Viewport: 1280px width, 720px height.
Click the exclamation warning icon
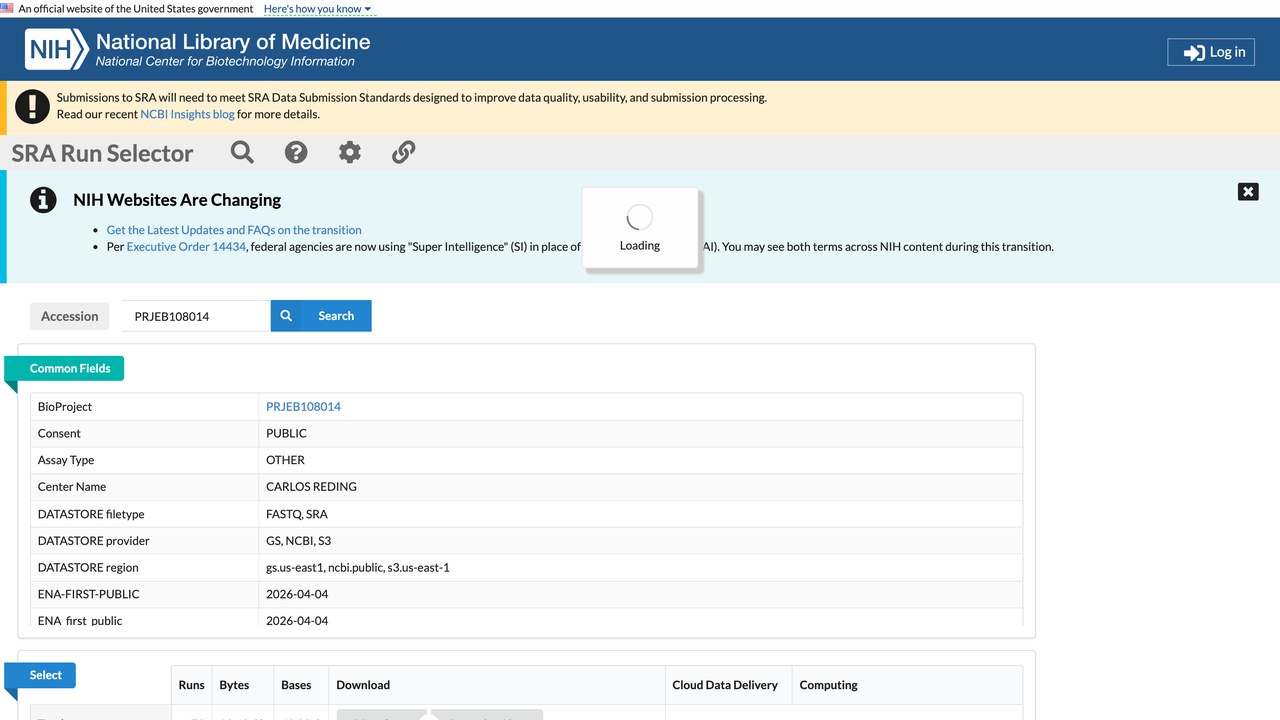(33, 106)
